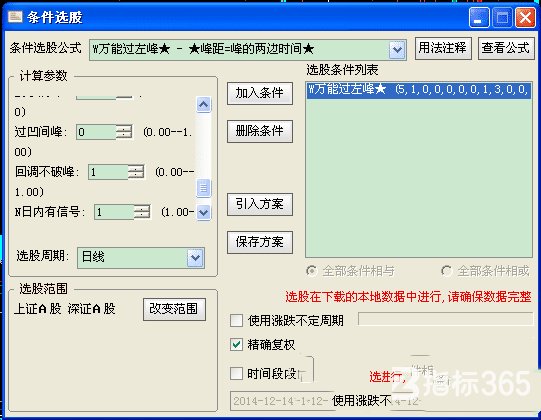Click the parameter list scroll-up arrow

[203, 104]
